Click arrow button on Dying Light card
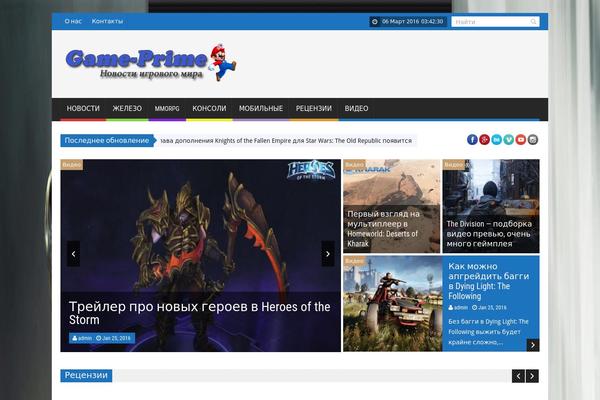 [x=533, y=345]
